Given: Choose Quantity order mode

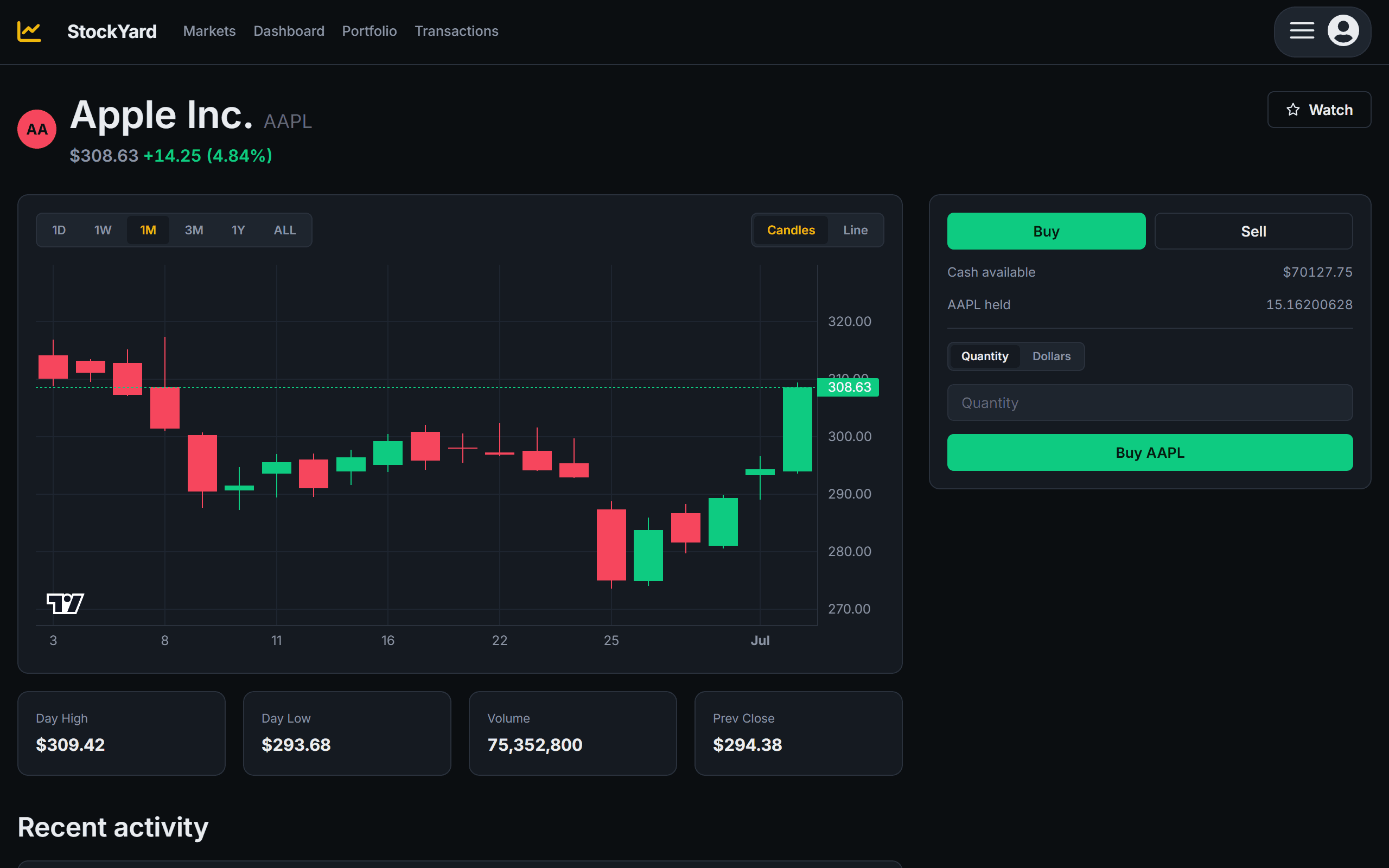Looking at the screenshot, I should click(x=984, y=356).
